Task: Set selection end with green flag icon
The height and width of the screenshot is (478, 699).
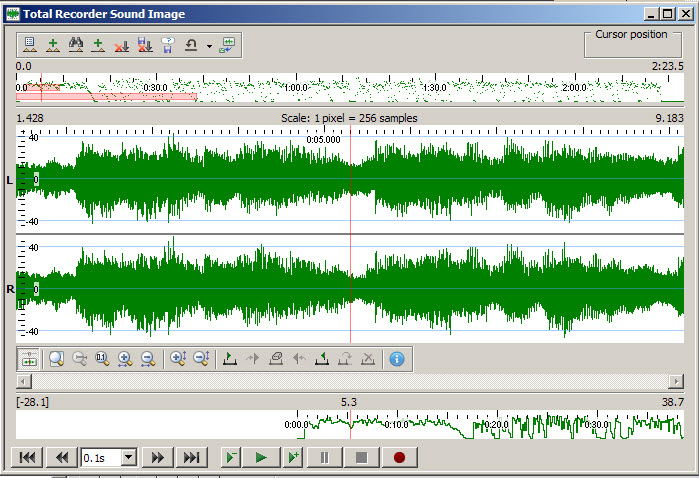Action: [322, 359]
